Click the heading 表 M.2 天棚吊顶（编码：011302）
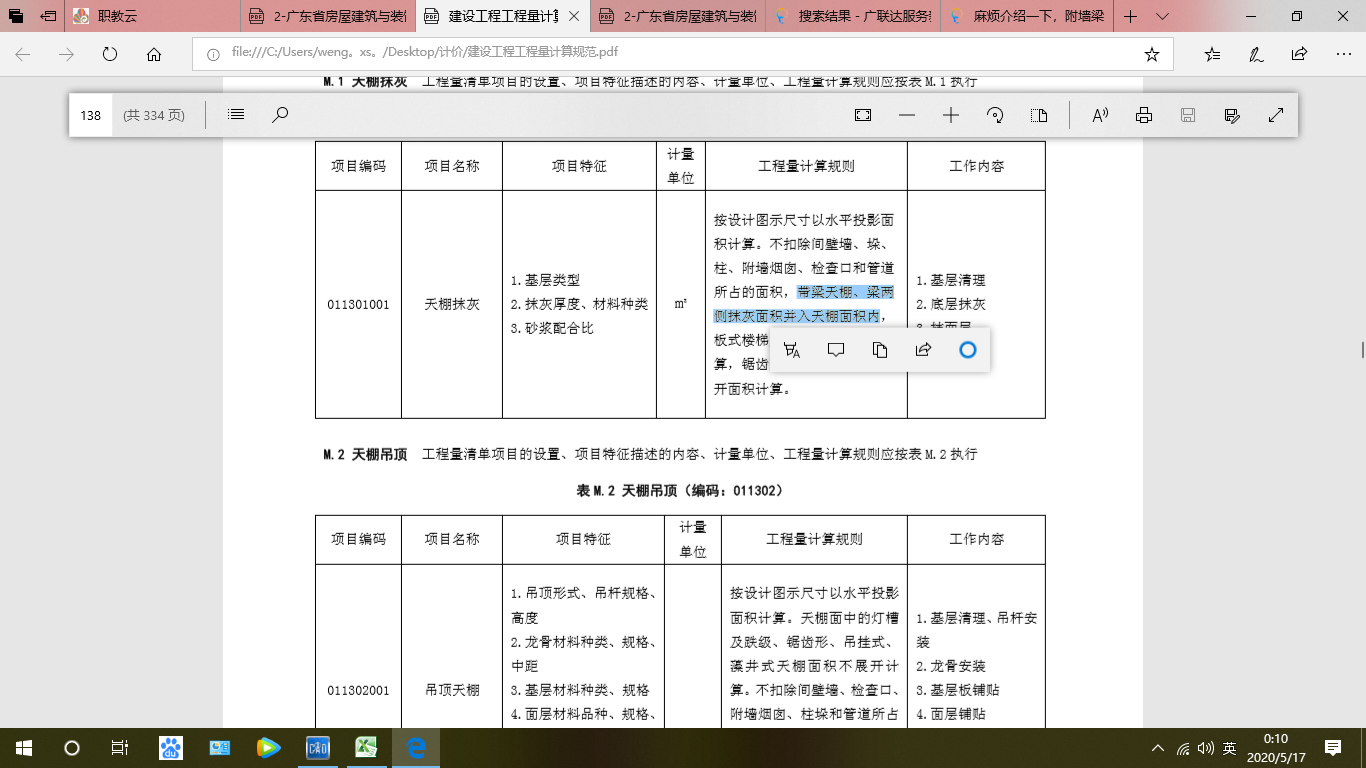The image size is (1366, 768). [x=680, y=491]
